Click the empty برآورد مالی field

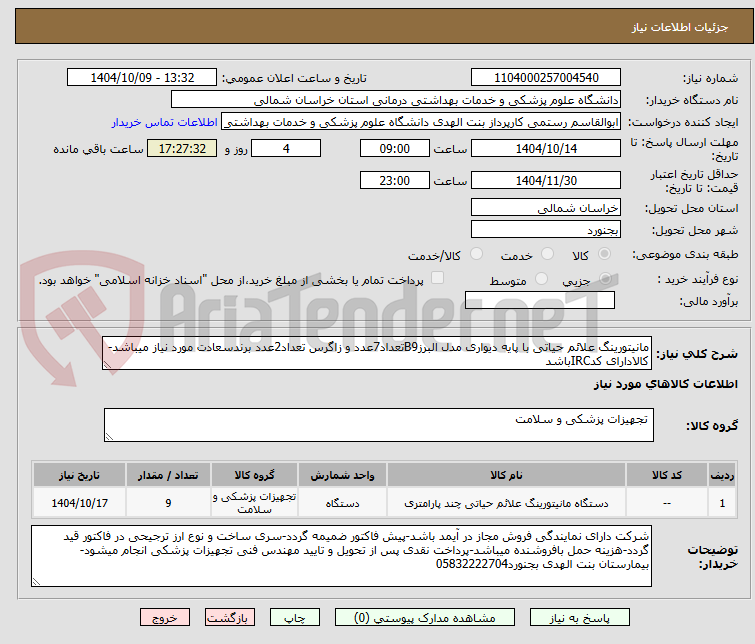pyautogui.click(x=540, y=300)
